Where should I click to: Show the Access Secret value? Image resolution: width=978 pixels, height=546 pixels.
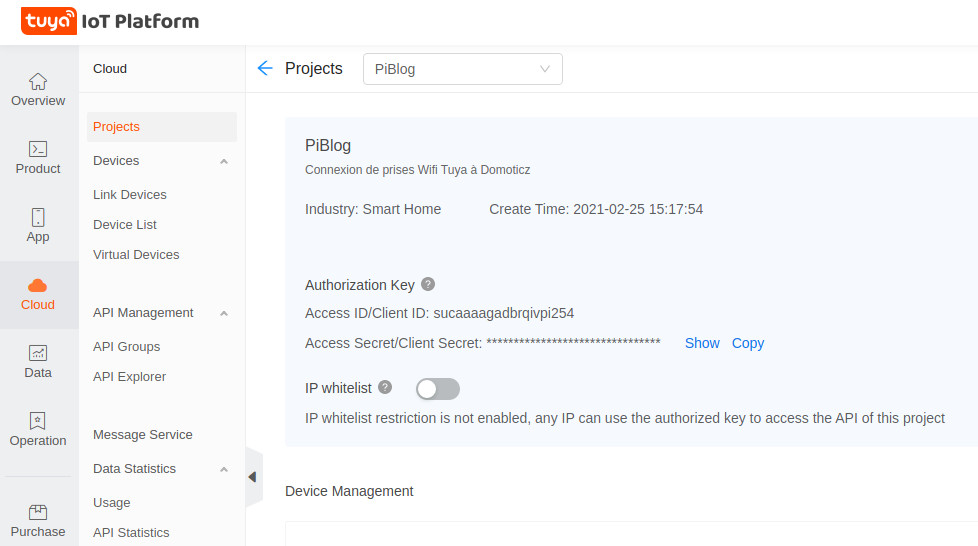[702, 343]
